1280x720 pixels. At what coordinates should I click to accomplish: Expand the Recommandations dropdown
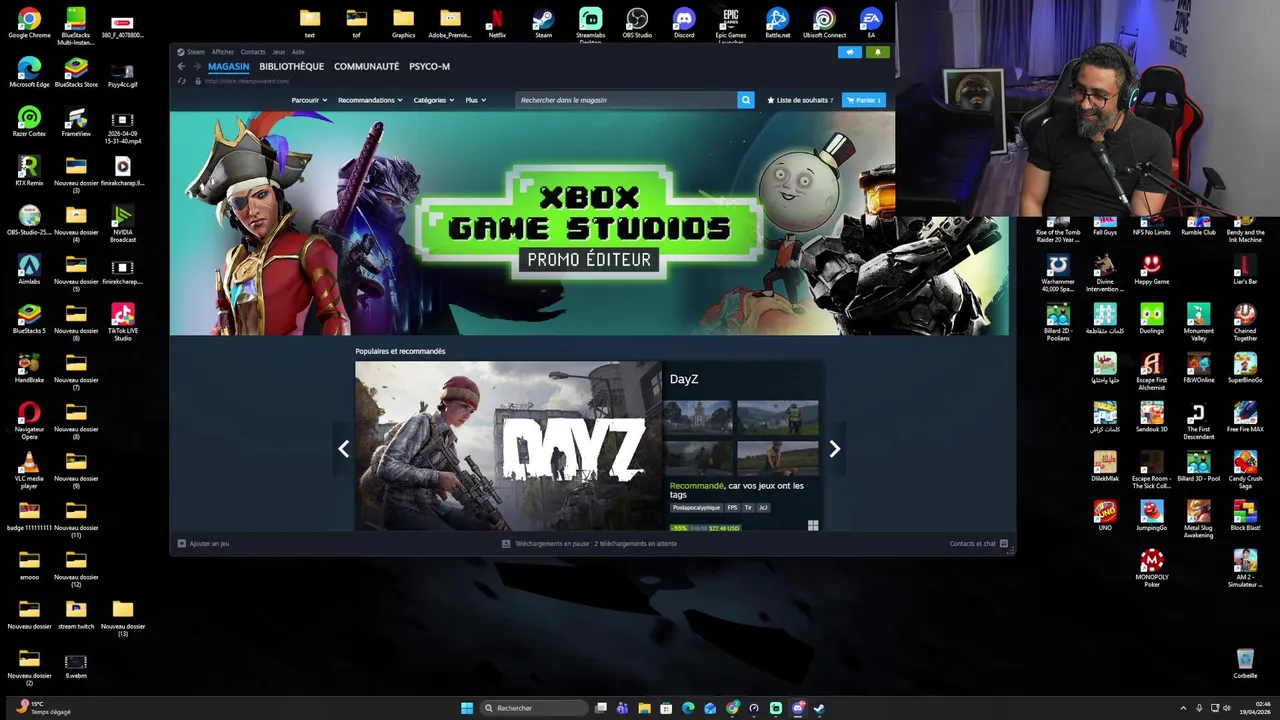tap(370, 100)
